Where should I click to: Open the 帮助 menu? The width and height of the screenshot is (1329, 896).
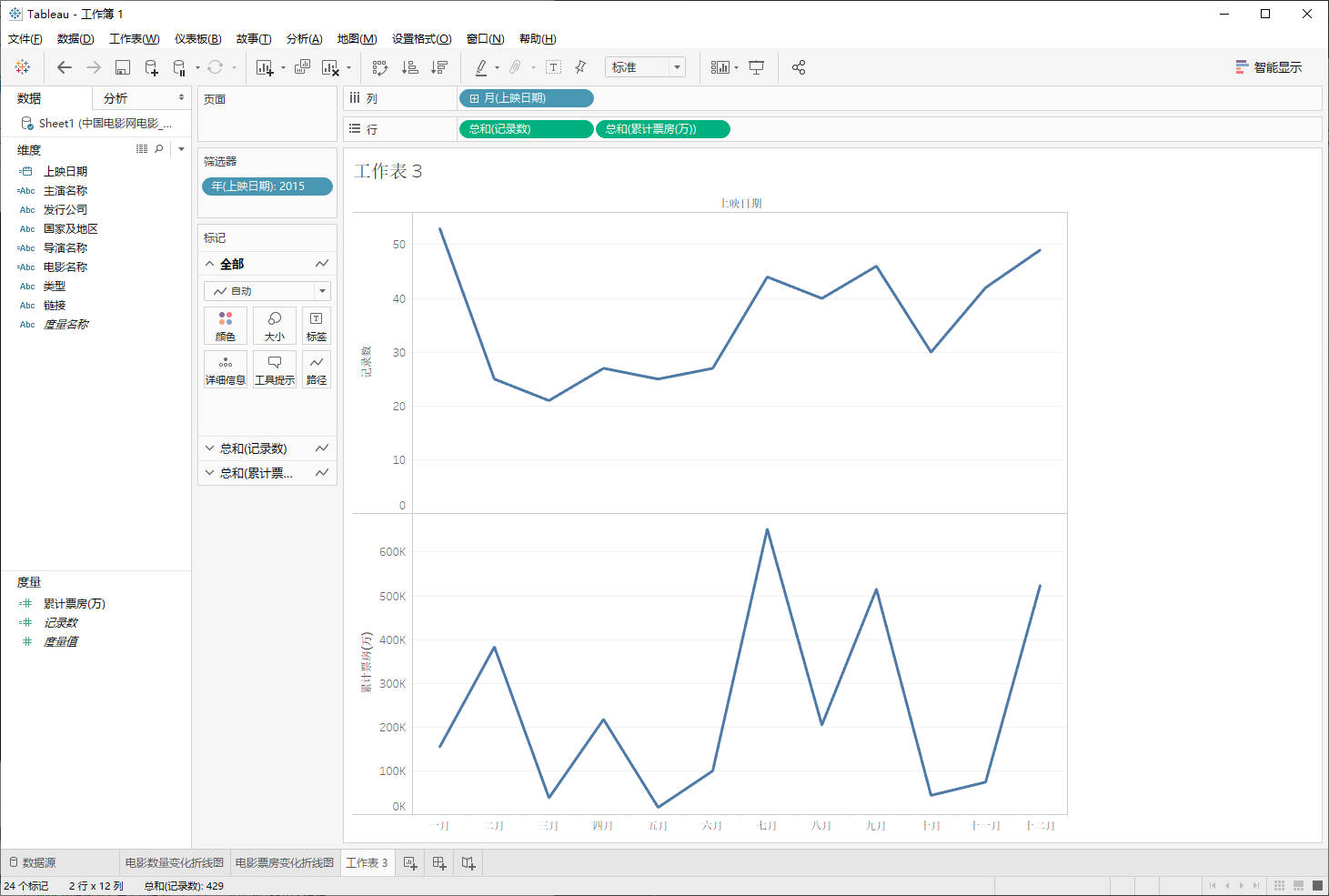pyautogui.click(x=538, y=39)
